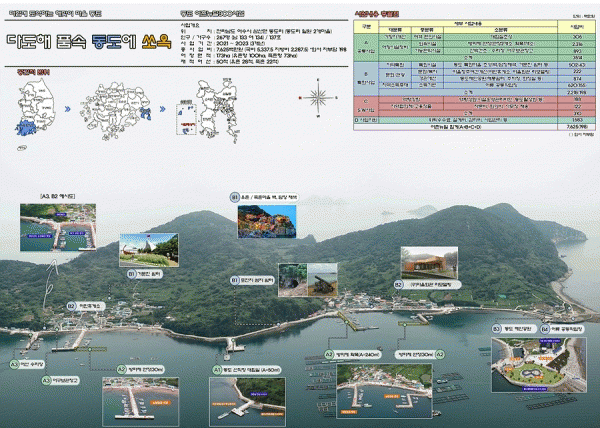
Task: Click the green A1 marker circle
Action: [214, 369]
